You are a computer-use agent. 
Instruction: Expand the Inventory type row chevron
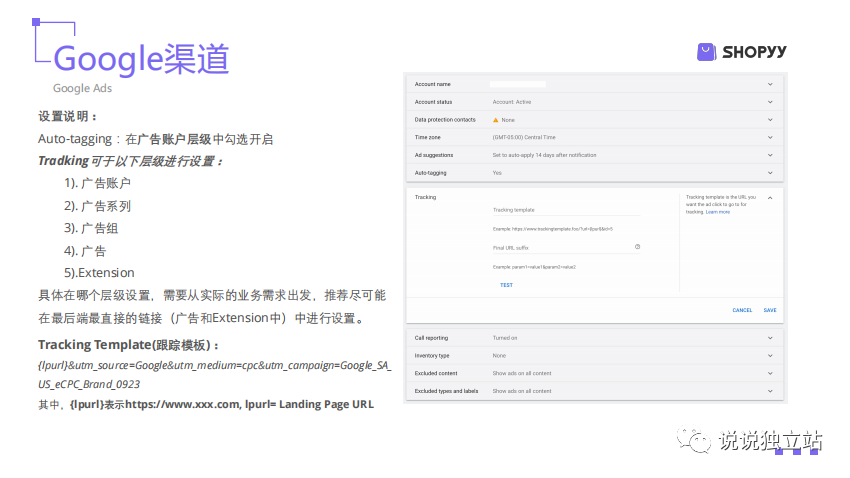click(770, 356)
